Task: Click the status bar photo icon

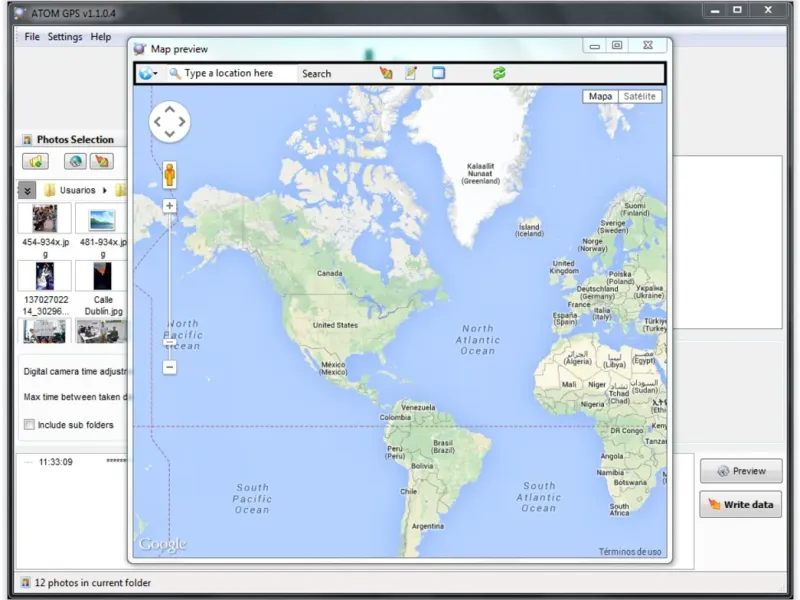Action: click(x=25, y=582)
